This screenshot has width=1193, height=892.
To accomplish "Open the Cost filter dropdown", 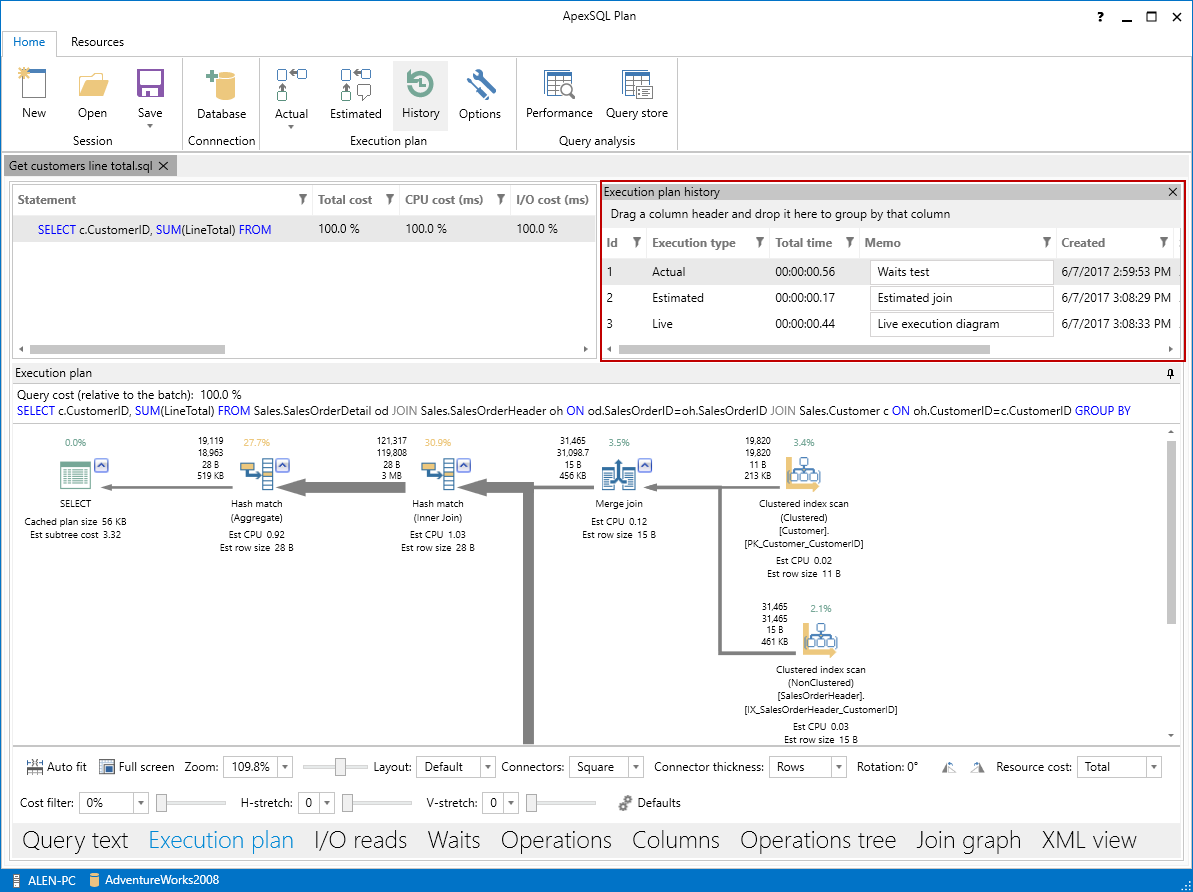I will coord(141,803).
